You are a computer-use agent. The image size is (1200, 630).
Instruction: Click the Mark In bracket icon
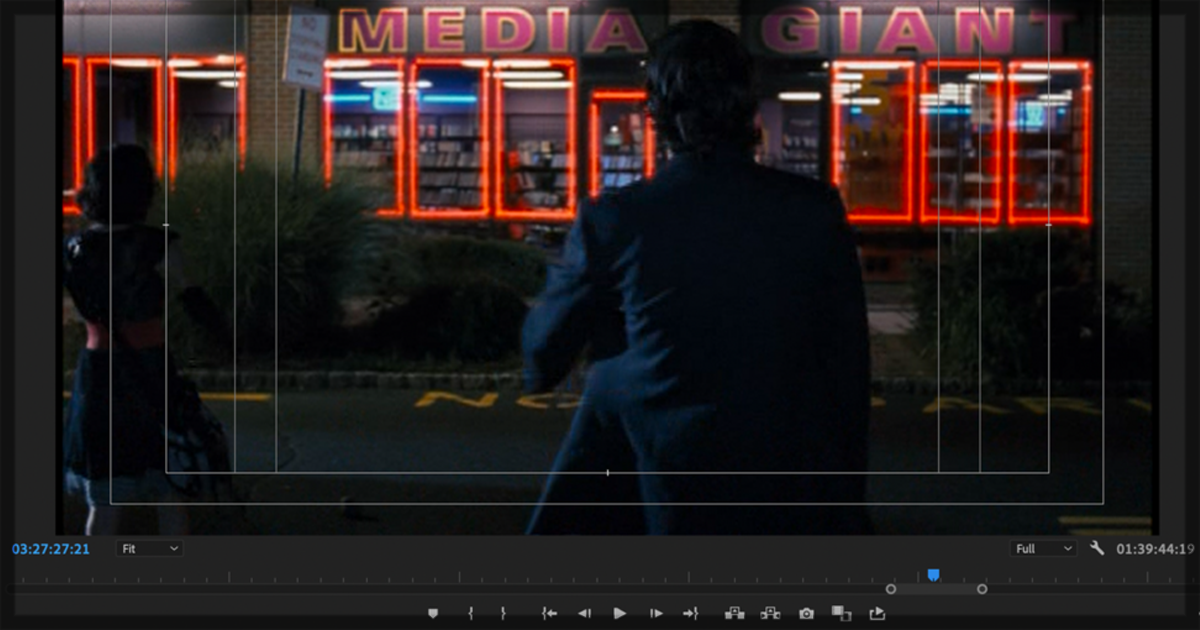pos(470,613)
